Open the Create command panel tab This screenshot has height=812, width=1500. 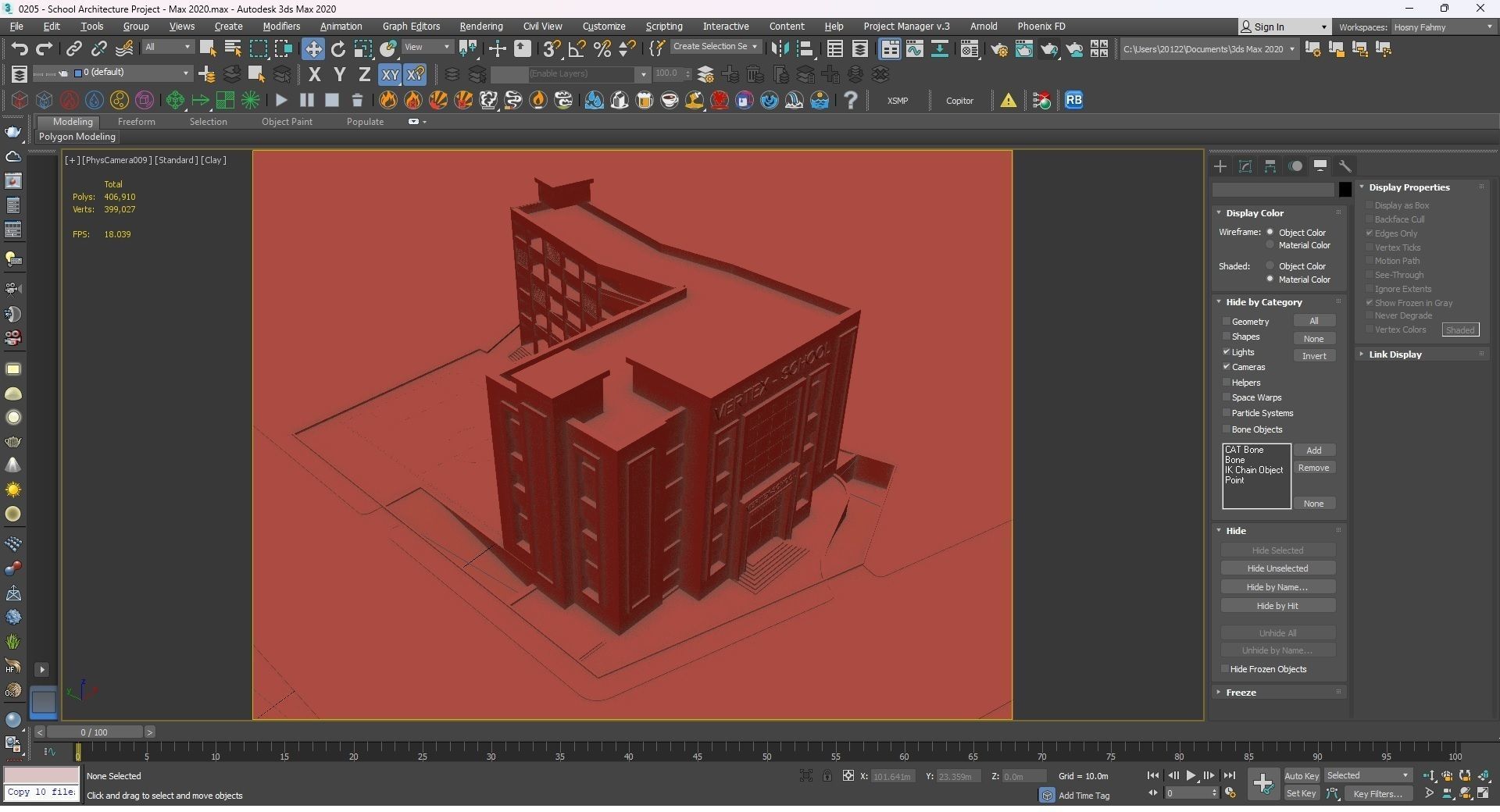tap(1220, 166)
